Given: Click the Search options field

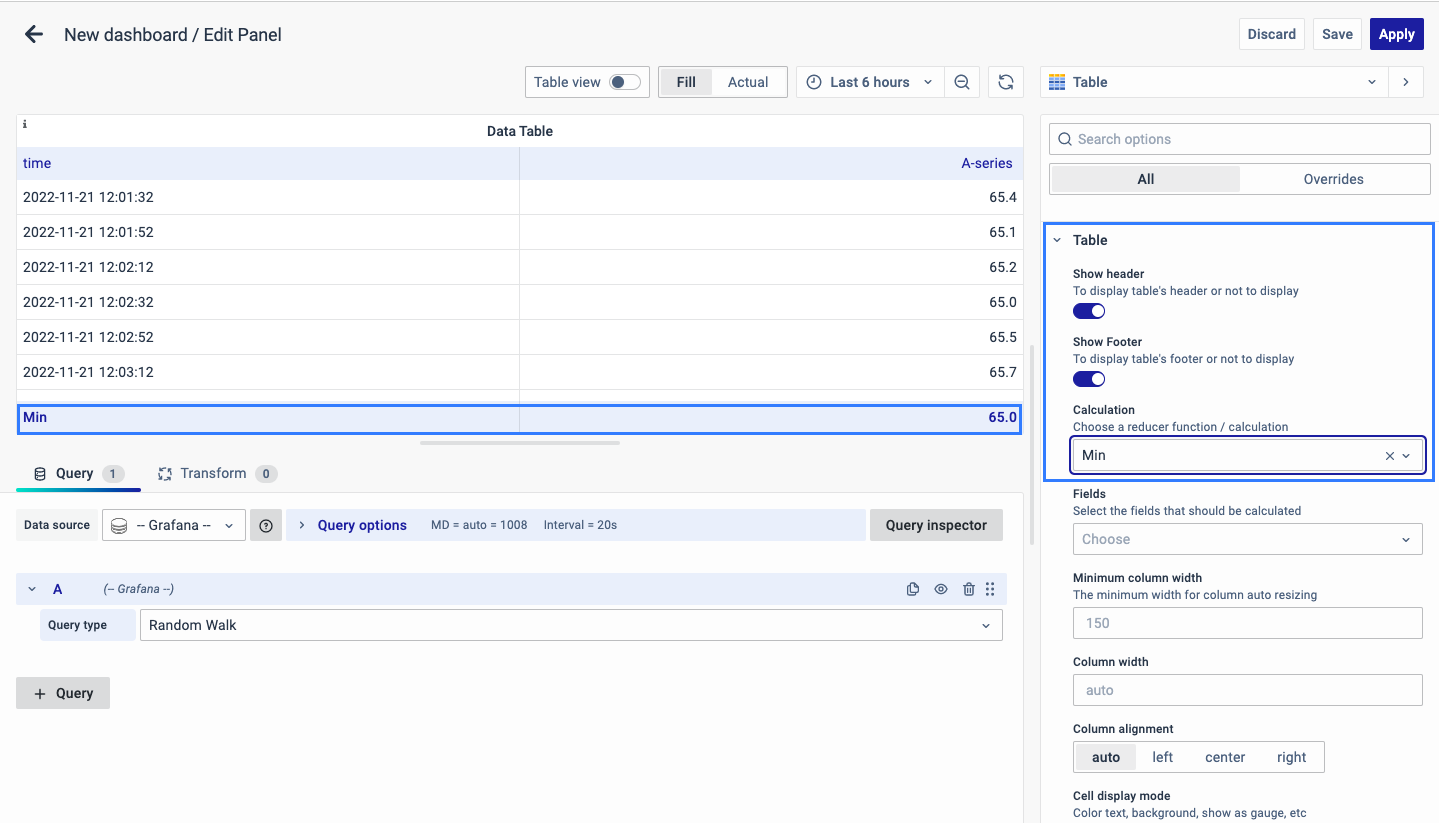Looking at the screenshot, I should (1240, 139).
